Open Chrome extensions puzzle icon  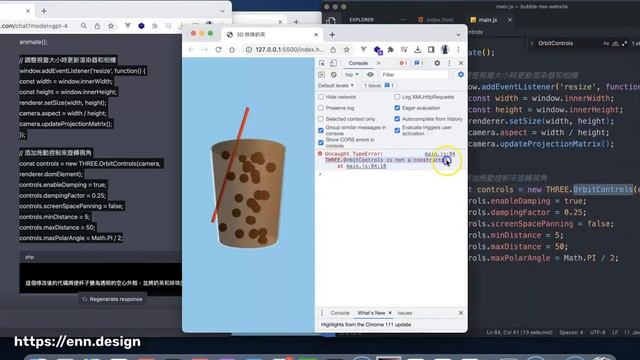click(391, 50)
